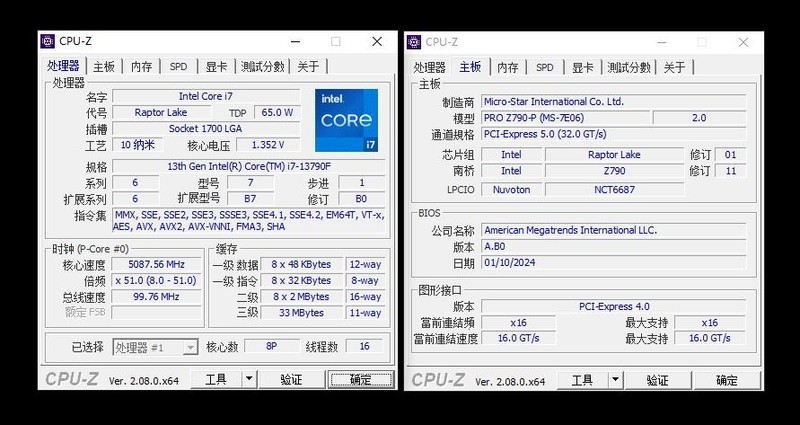Click the 8 x 32 KBytes L1 instruction value
Viewport: 800px width, 425px height.
(302, 281)
